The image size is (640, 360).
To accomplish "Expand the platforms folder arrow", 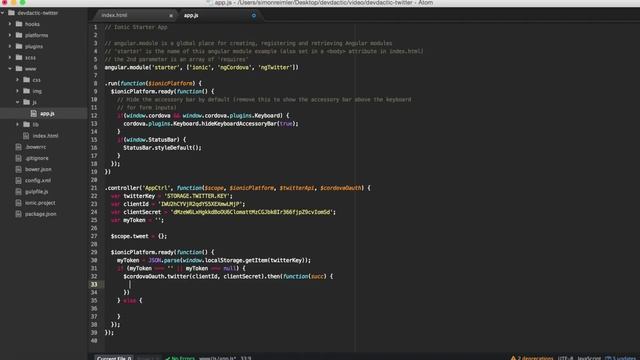I will pos(10,35).
